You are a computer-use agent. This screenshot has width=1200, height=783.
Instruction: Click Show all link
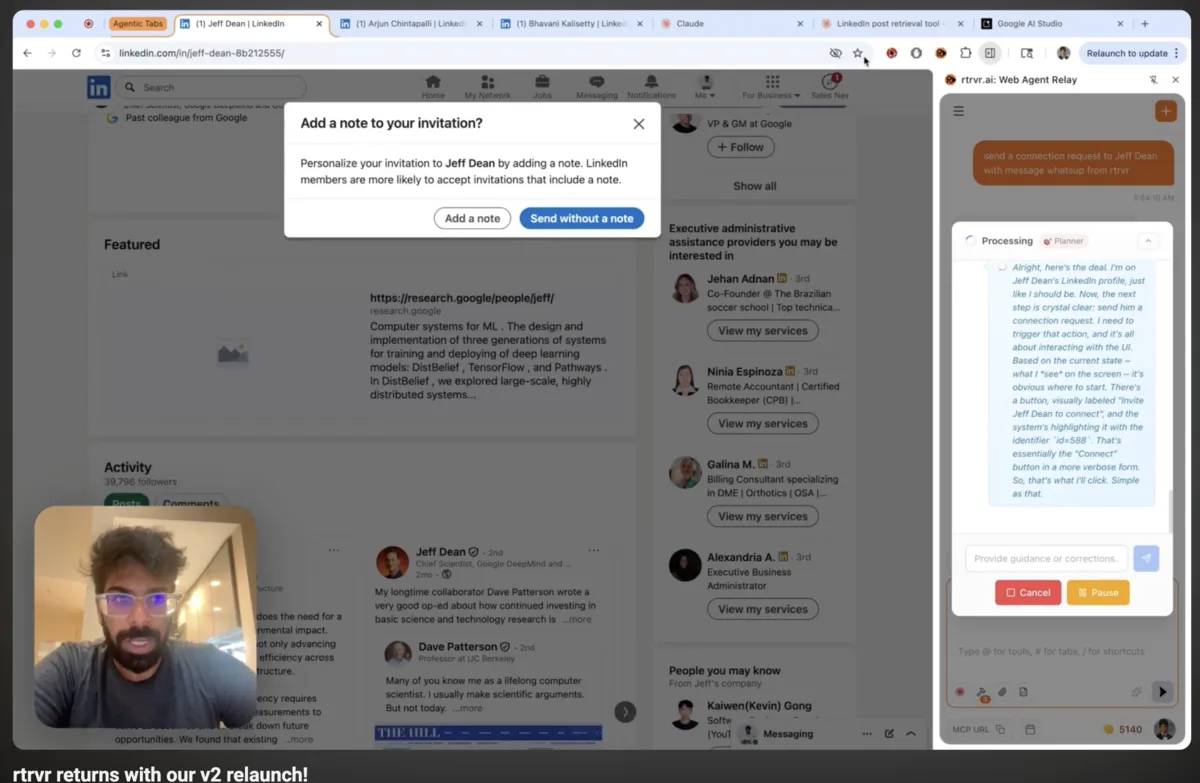pos(755,186)
